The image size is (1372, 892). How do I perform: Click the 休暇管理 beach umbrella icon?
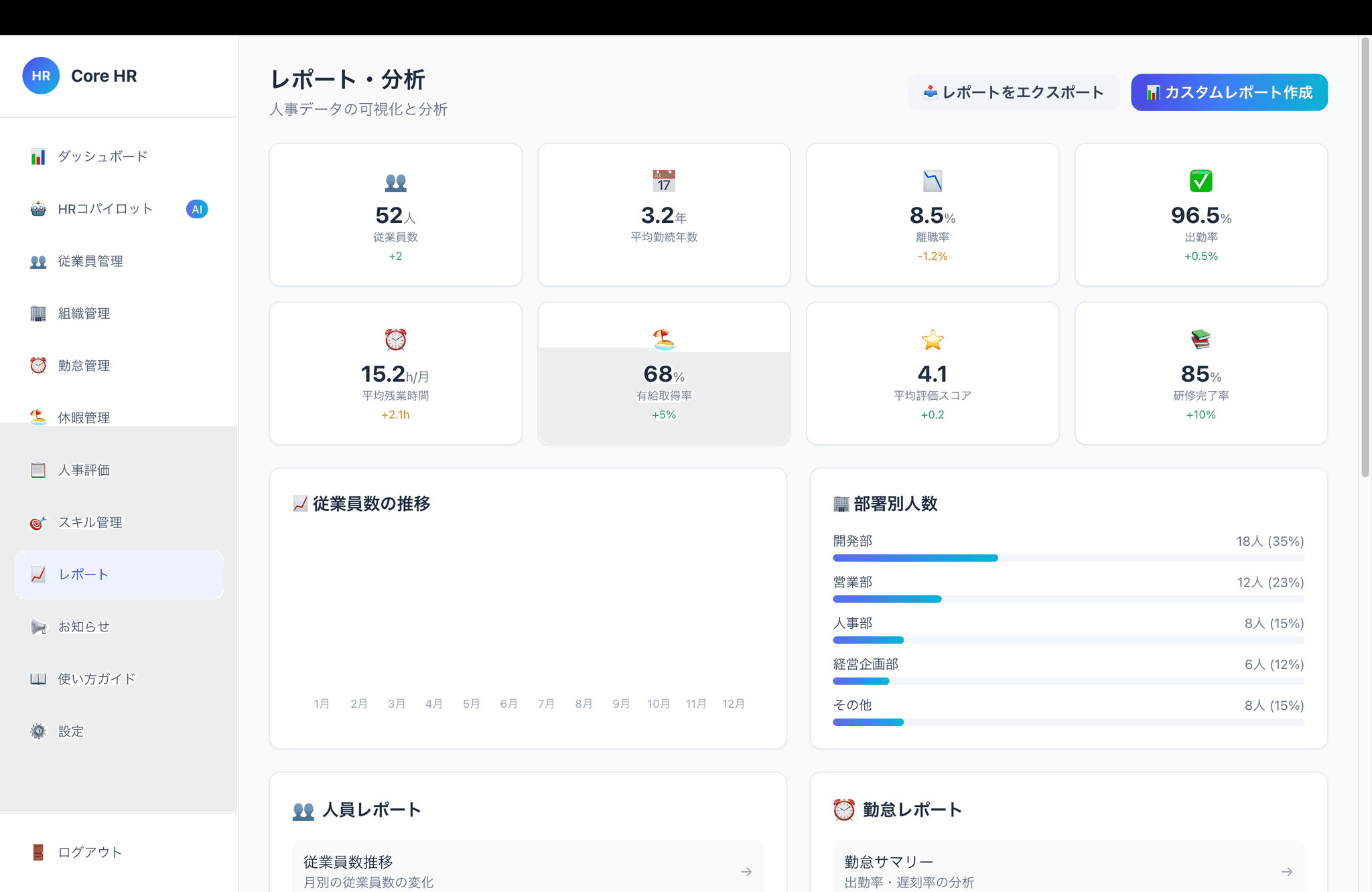click(x=38, y=418)
